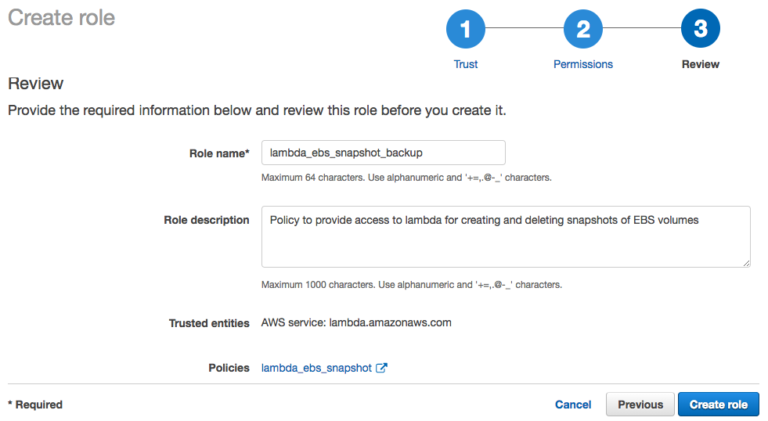The height and width of the screenshot is (421, 768).
Task: Click the step 1 circle icon
Action: coord(466,29)
